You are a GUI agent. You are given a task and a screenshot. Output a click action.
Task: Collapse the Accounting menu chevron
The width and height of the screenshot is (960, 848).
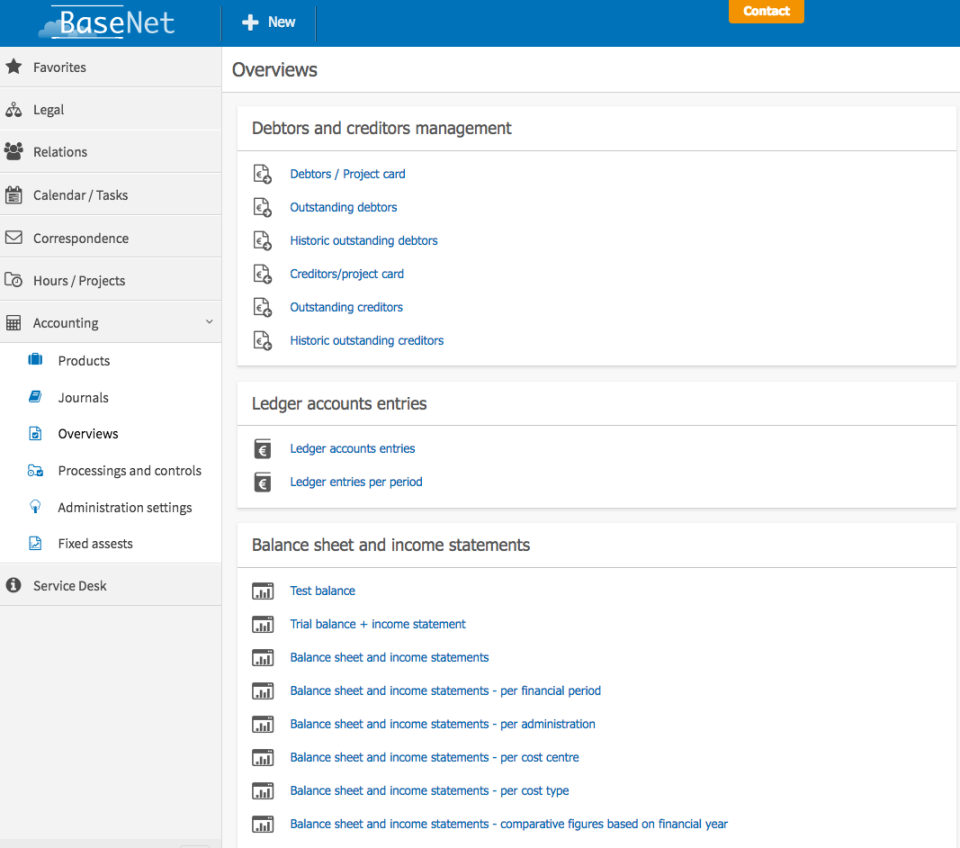click(209, 322)
